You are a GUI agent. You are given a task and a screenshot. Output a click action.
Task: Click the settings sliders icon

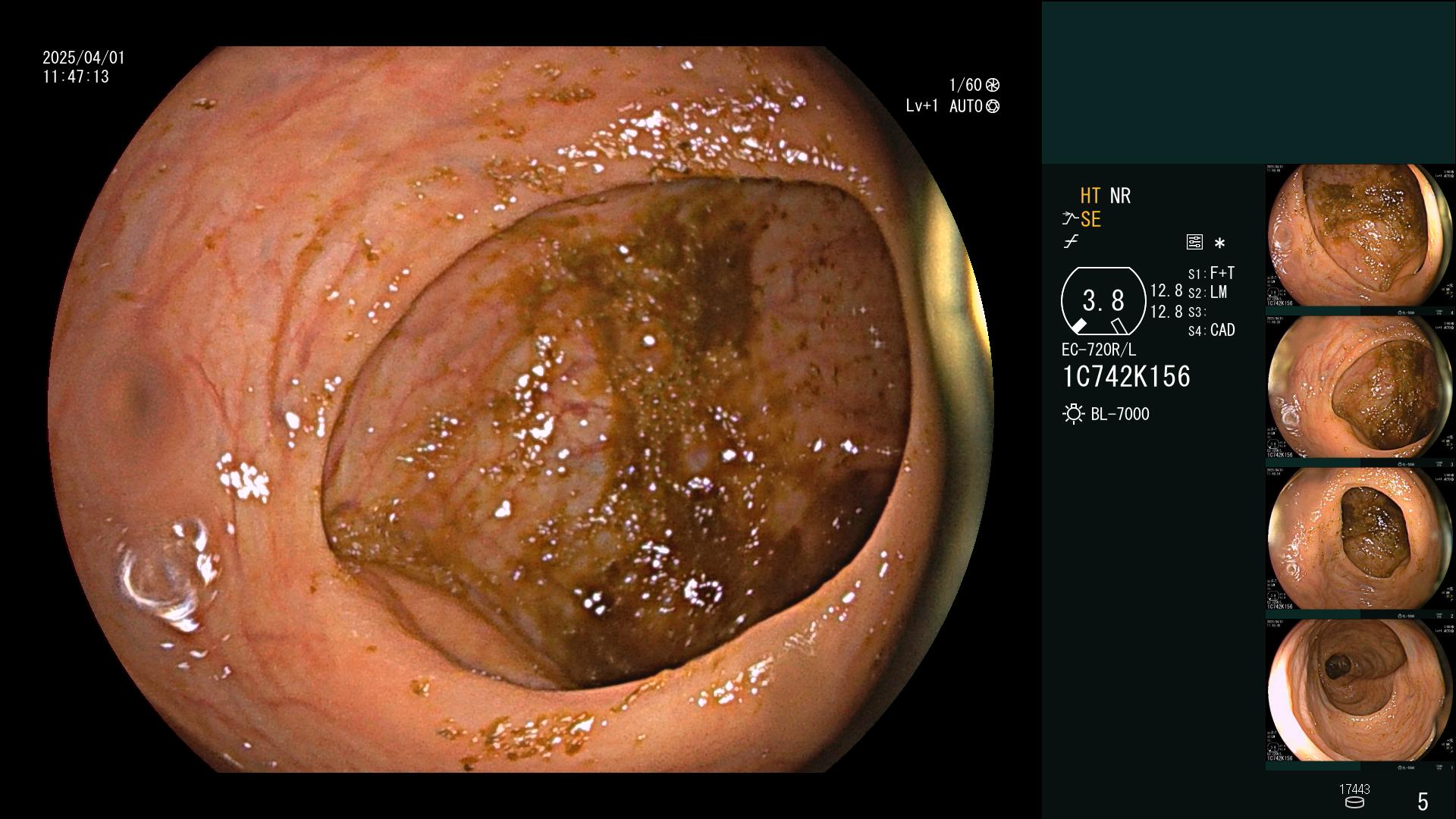pos(1194,243)
